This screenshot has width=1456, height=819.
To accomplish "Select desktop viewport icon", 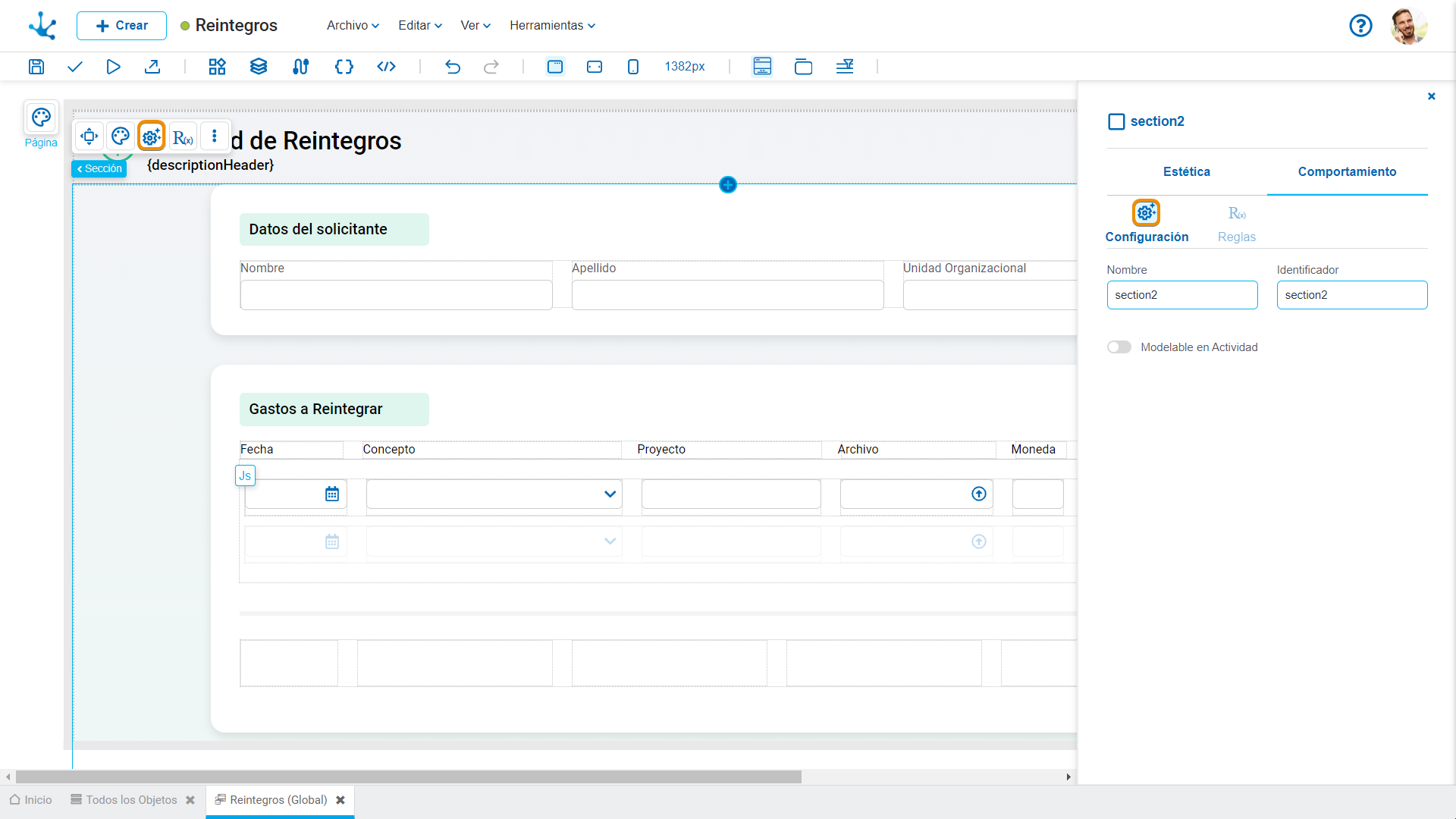I will point(555,67).
